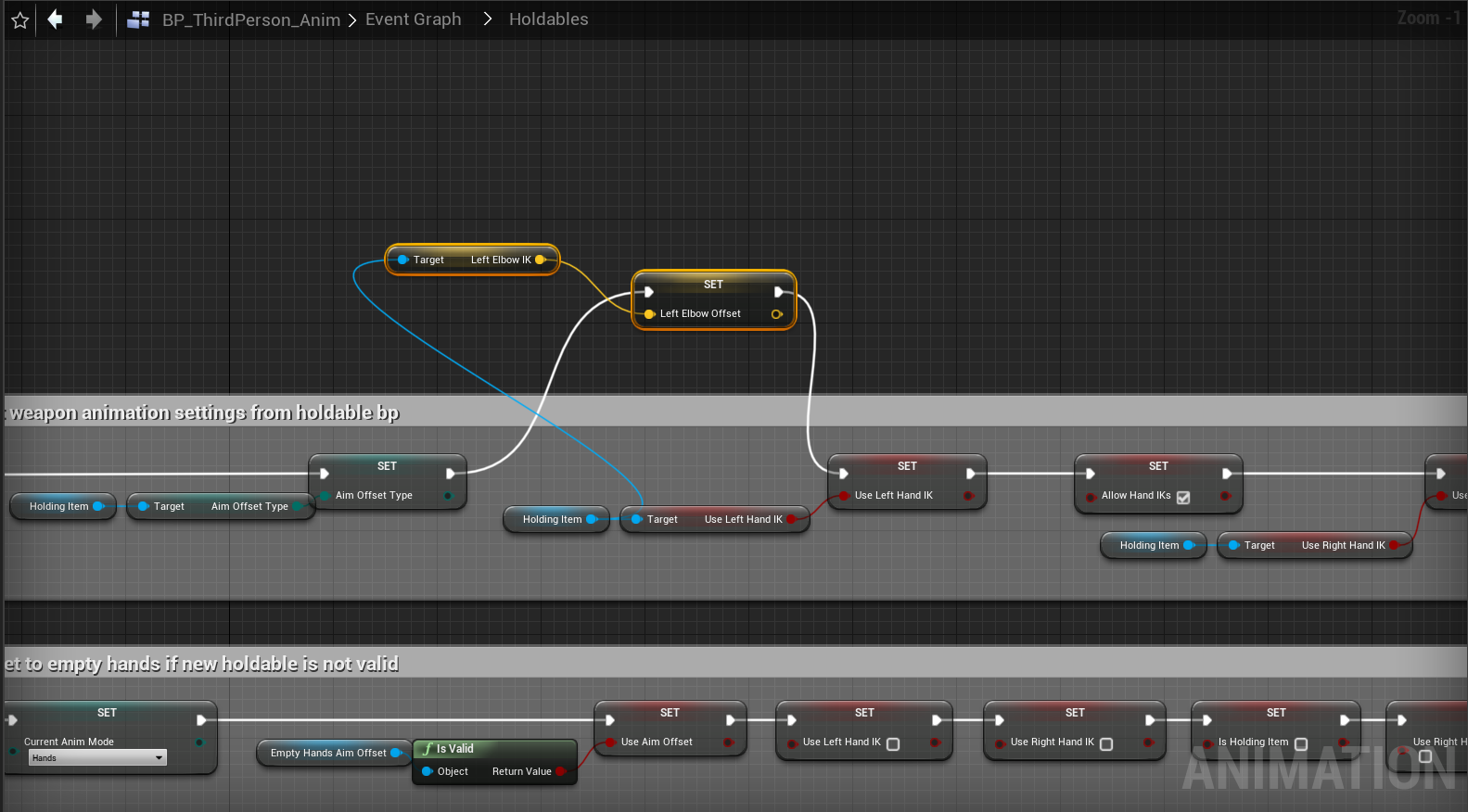The image size is (1468, 812).
Task: Go forward with the right arrow
Action: click(94, 19)
